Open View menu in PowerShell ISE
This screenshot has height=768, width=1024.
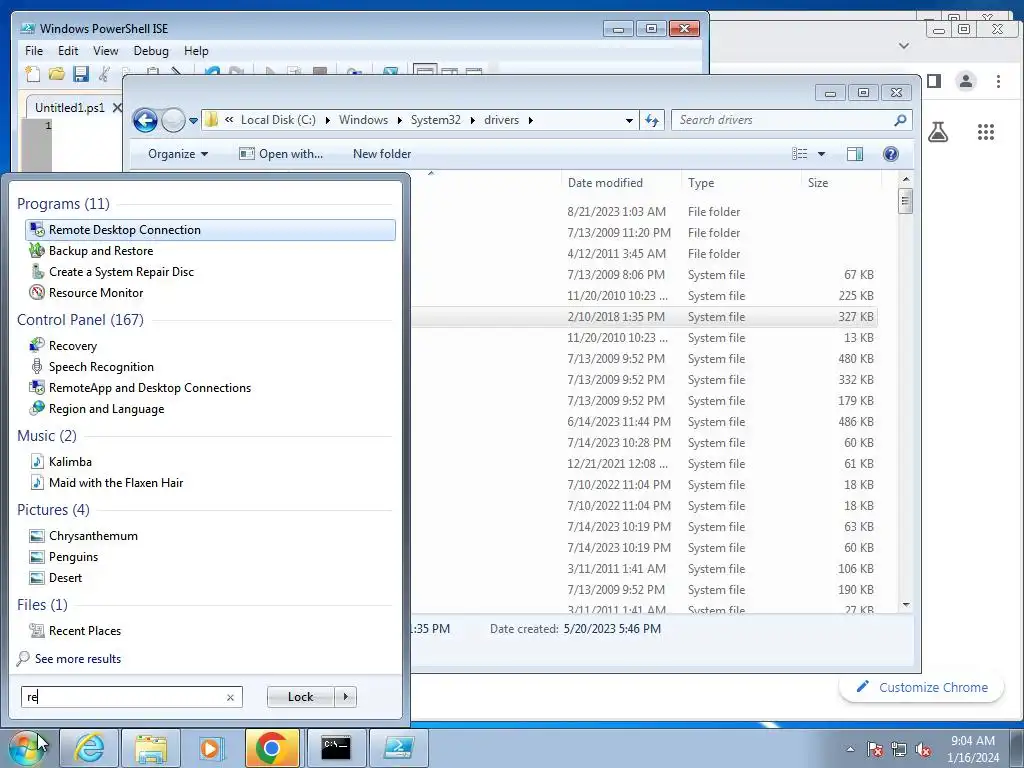[x=106, y=50]
